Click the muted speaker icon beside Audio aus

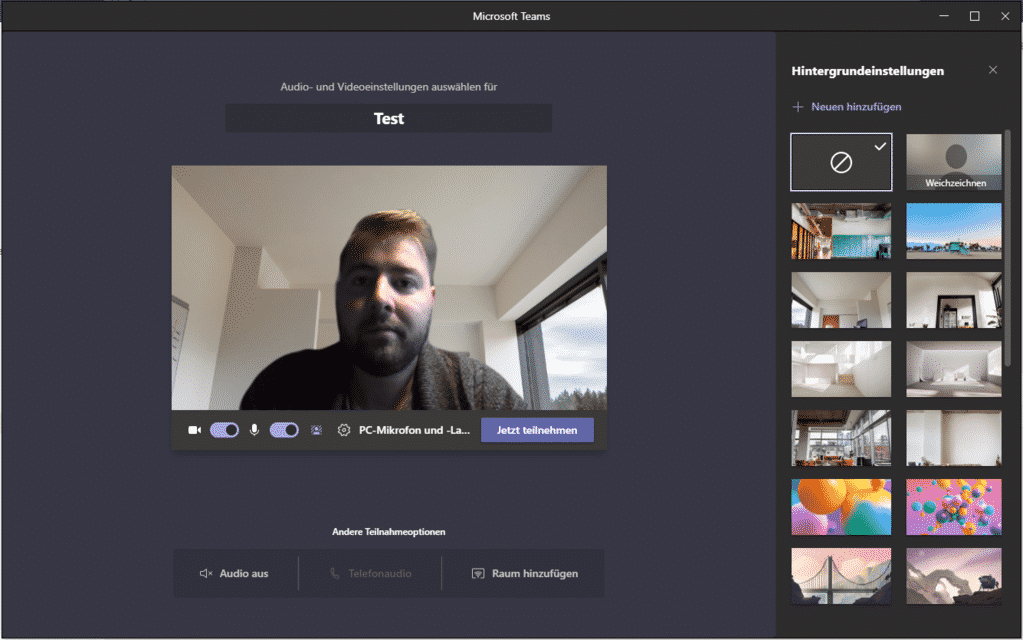(x=206, y=573)
